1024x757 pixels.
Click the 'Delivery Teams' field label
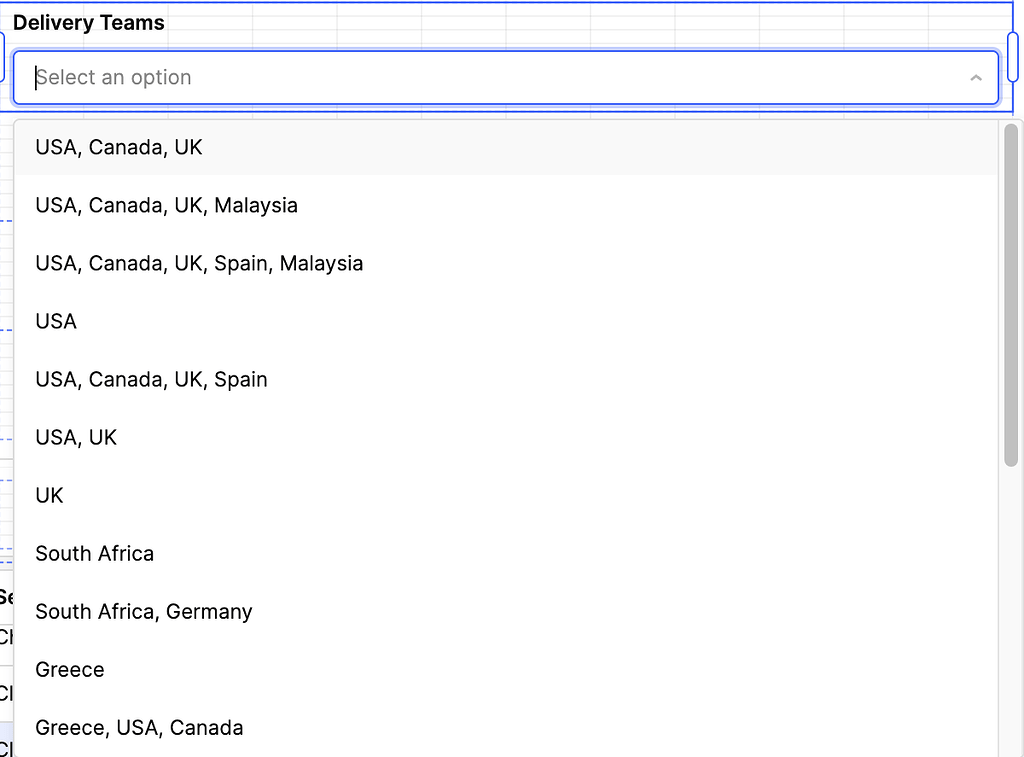pos(89,23)
